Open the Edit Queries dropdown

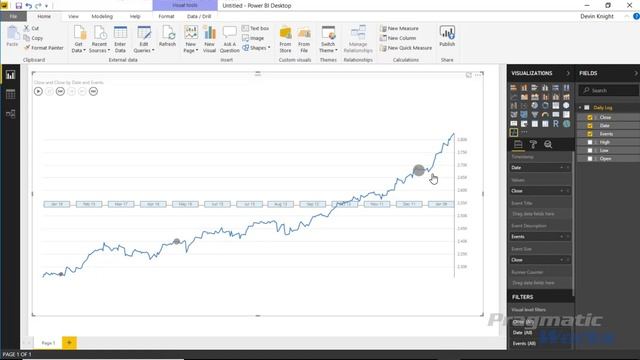(144, 39)
